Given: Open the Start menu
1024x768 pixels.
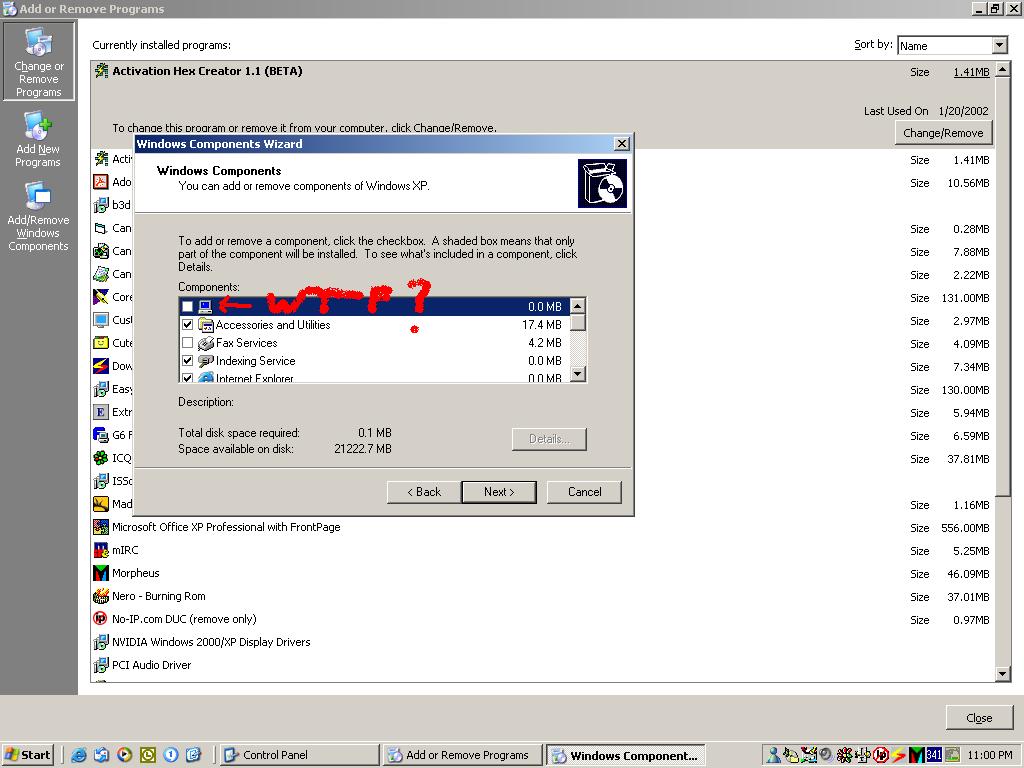Looking at the screenshot, I should tap(27, 755).
